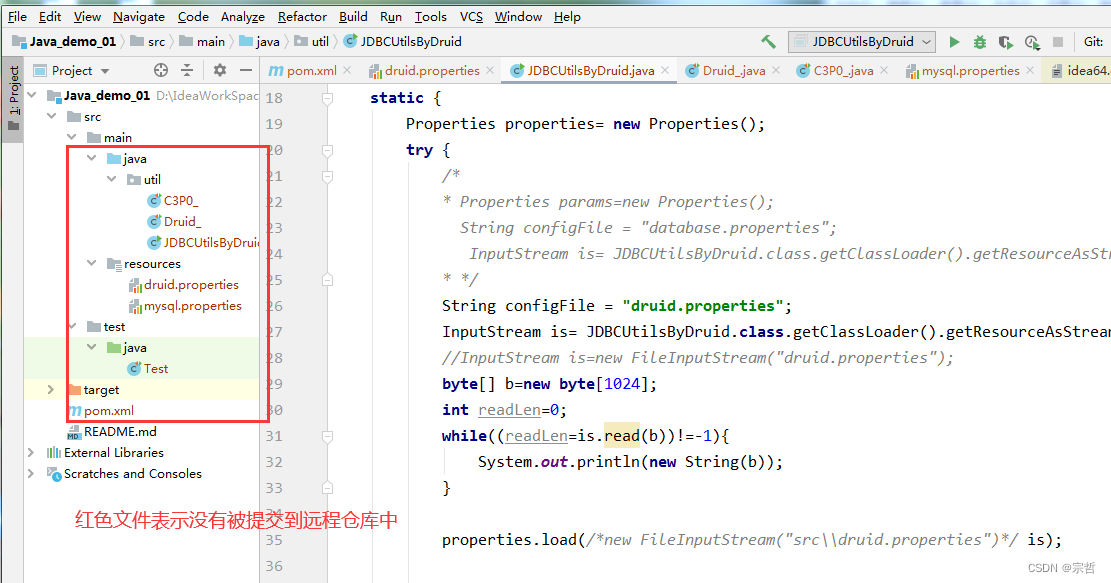Click line number 32 in gutter
1111x583 pixels.
(x=274, y=462)
